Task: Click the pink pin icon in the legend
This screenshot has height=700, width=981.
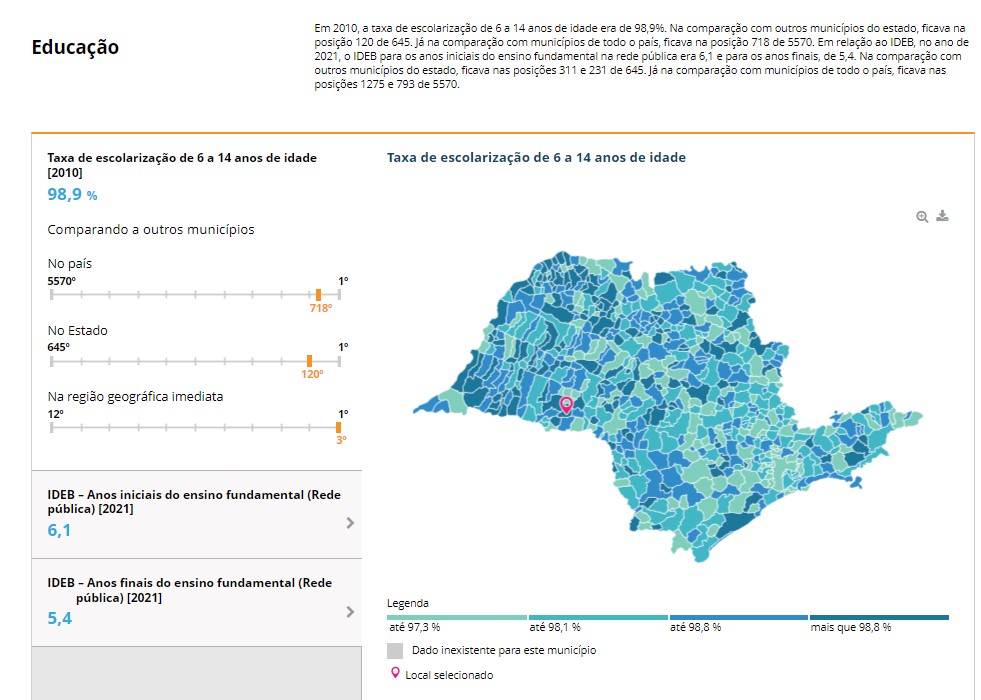Action: click(395, 673)
